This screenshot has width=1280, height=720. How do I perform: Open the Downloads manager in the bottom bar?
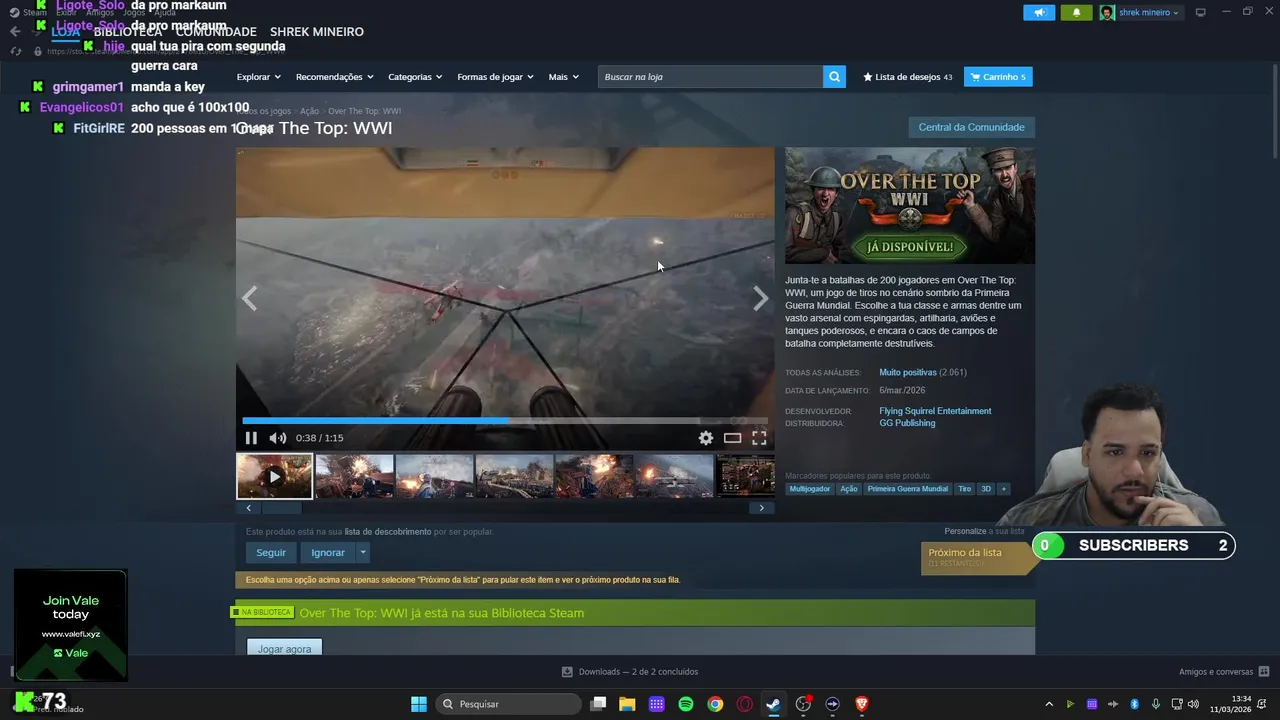(x=630, y=672)
